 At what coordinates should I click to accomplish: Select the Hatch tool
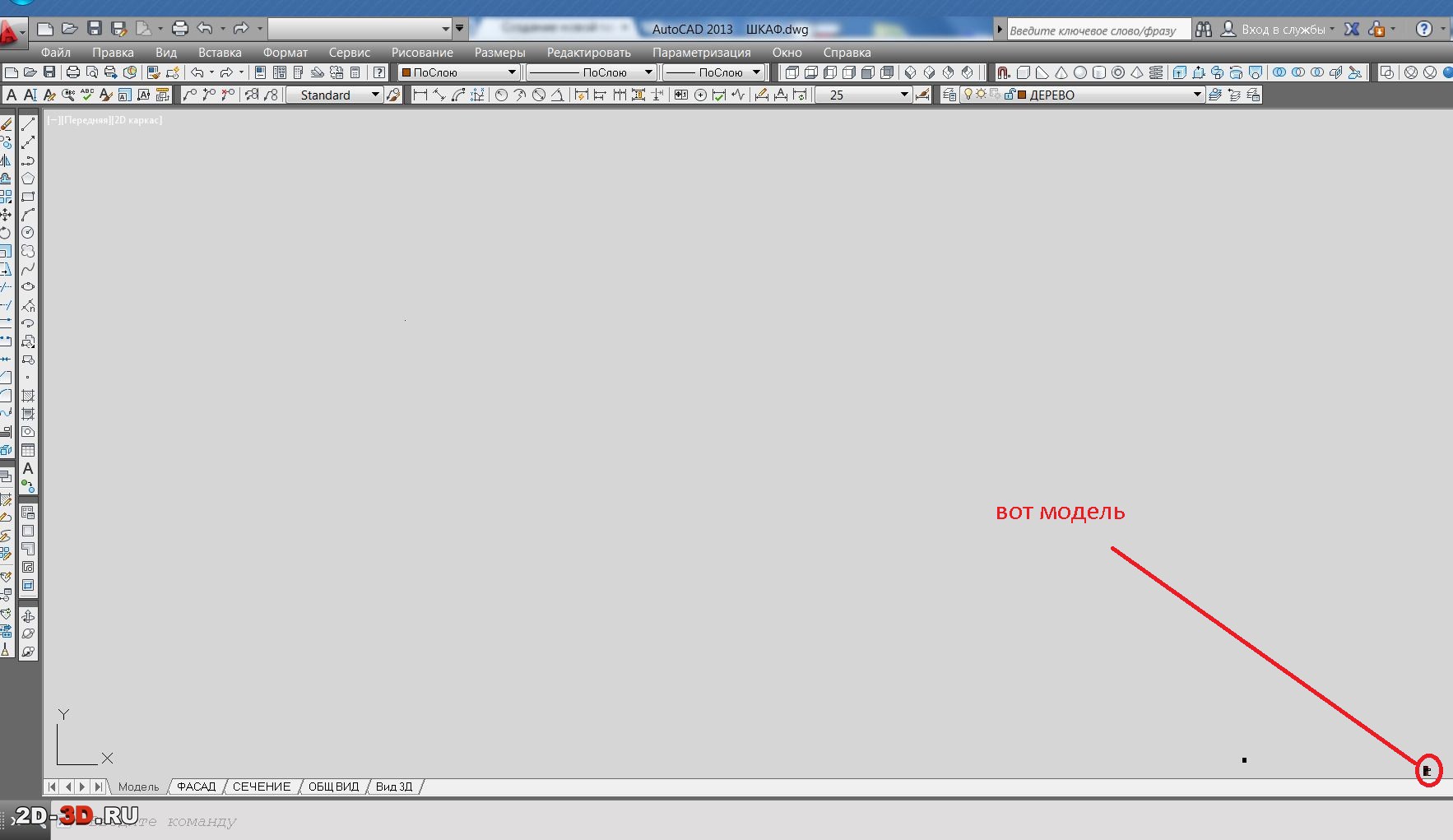coord(28,396)
